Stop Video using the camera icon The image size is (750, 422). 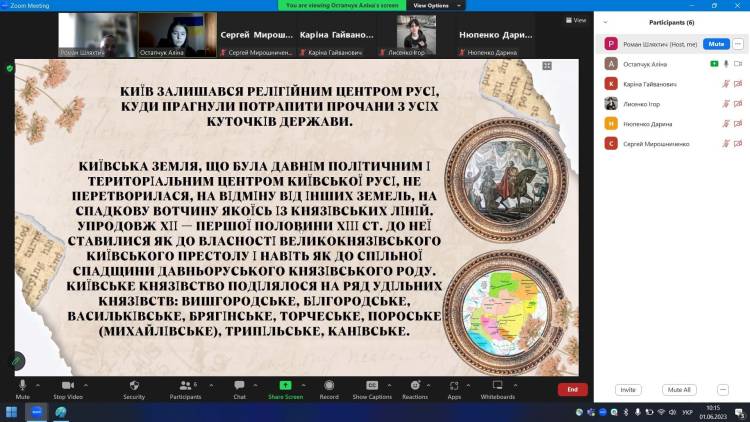(x=68, y=386)
